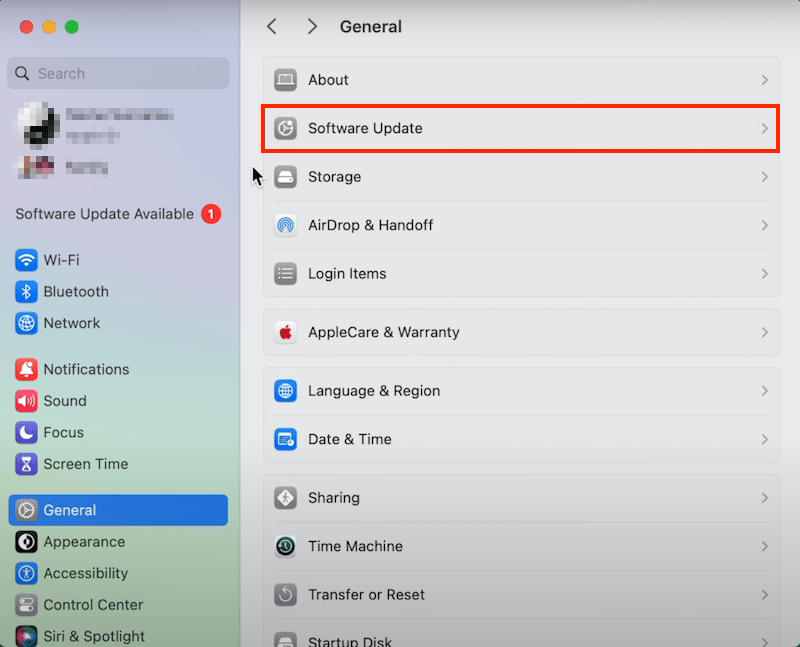Open Control Center settings from the sidebar

[x=27, y=605]
